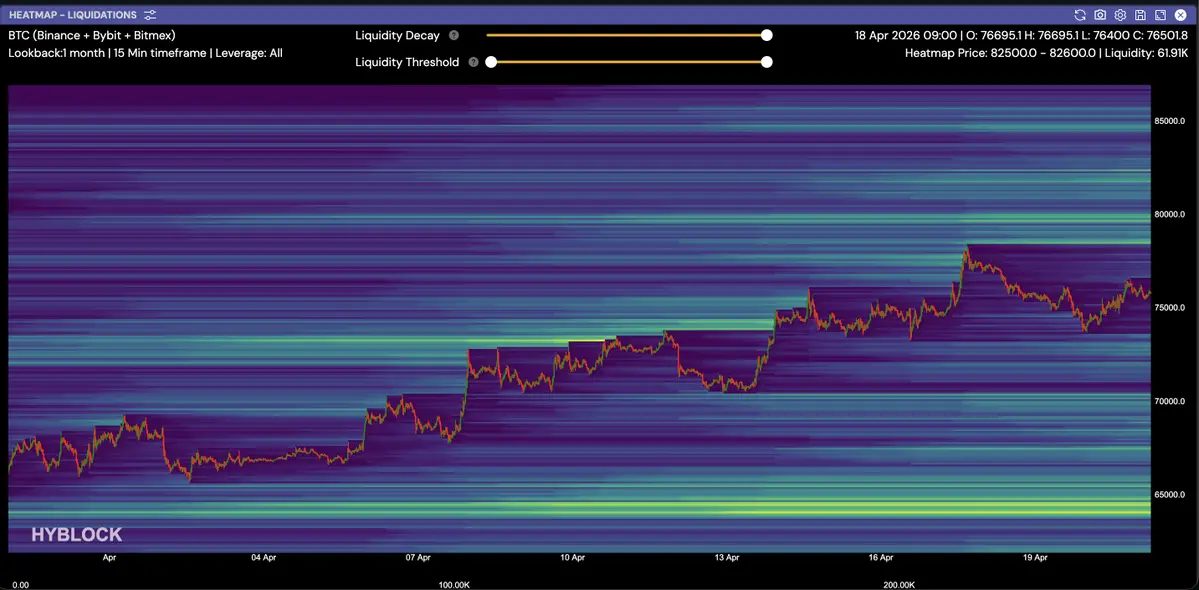Click the Lookback 1 month timeframe text
Screen dimensions: 1199x590
pyautogui.click(x=145, y=53)
